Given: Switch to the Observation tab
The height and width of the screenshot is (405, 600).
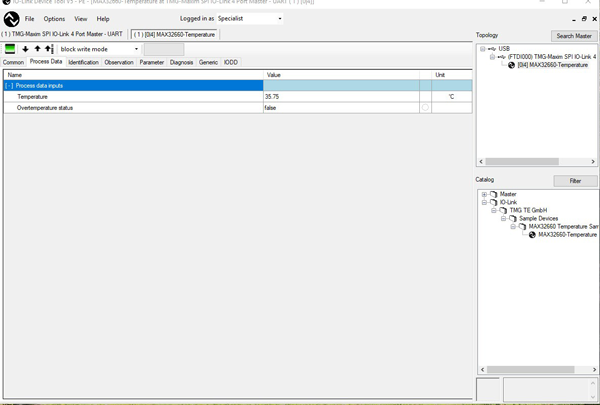Looking at the screenshot, I should [119, 62].
